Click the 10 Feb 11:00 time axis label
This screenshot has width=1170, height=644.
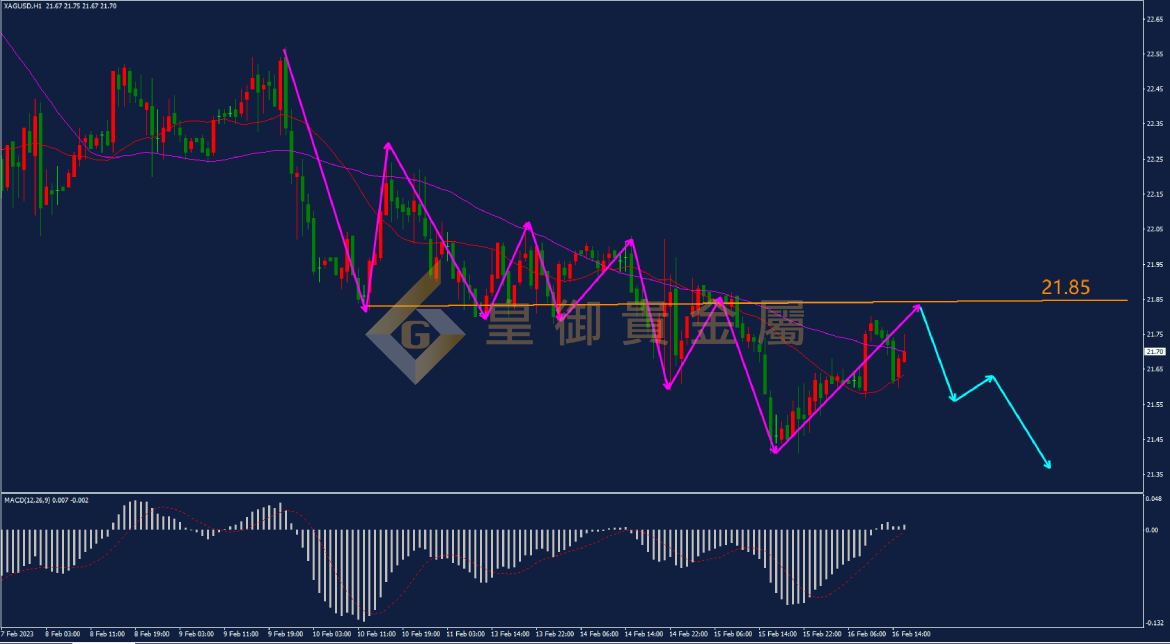coord(376,634)
